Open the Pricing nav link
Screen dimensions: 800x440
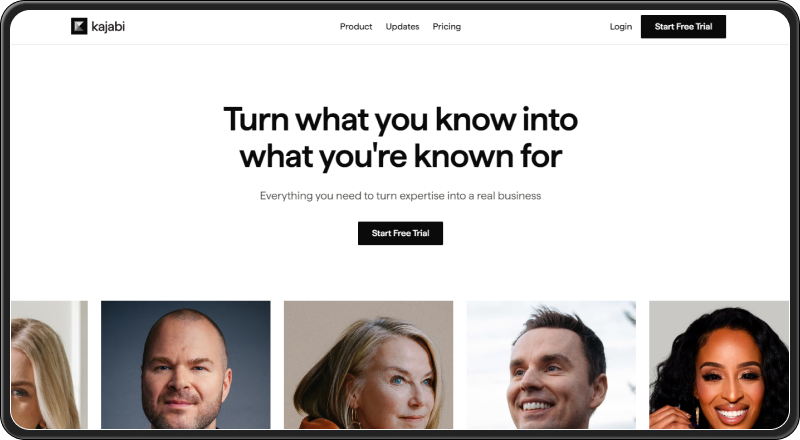click(x=446, y=27)
